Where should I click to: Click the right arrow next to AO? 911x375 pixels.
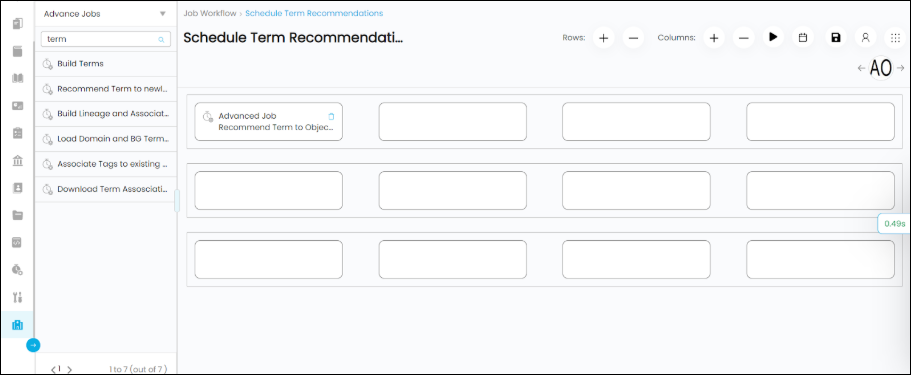(901, 68)
